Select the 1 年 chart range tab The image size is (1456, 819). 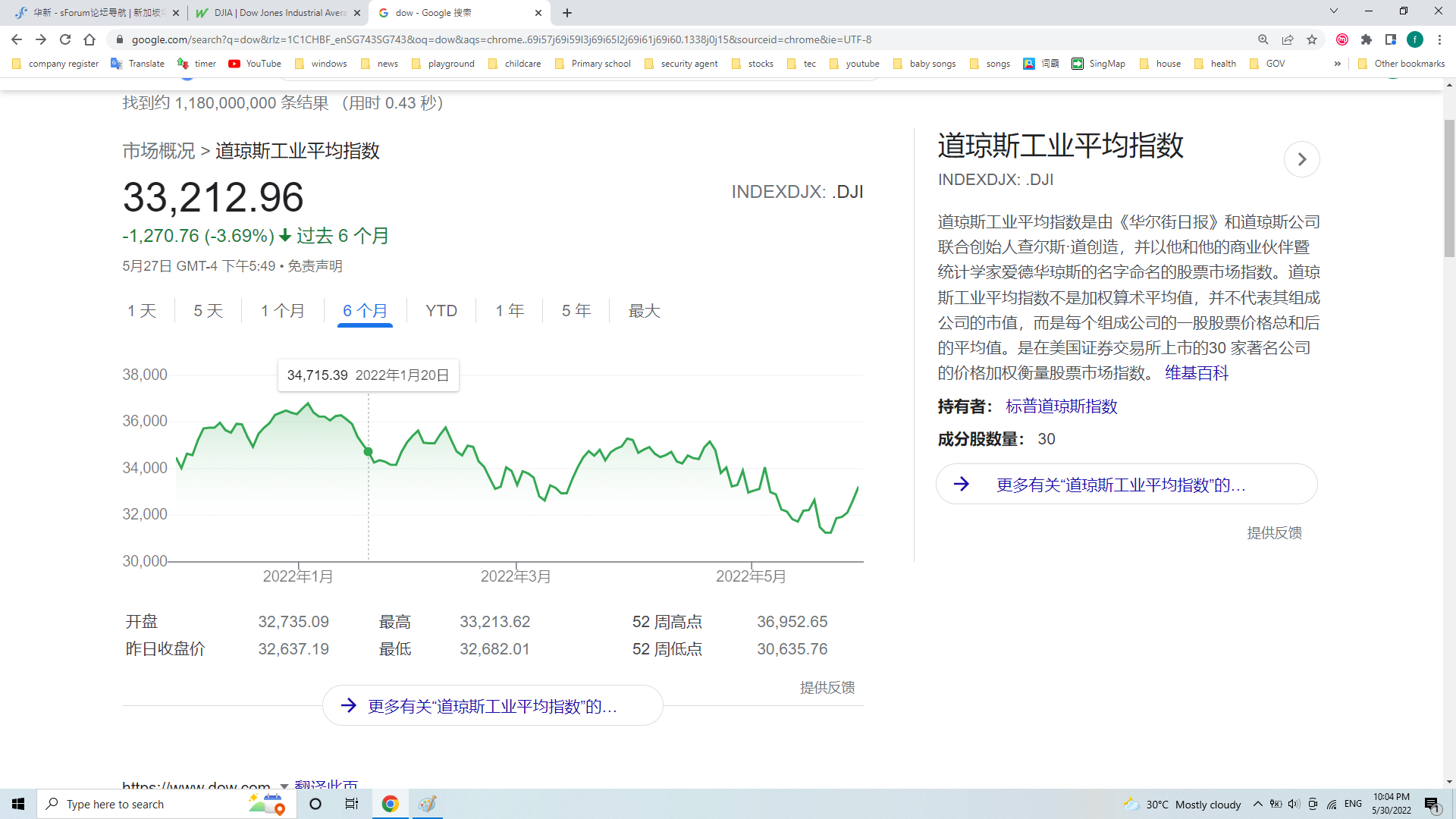510,311
